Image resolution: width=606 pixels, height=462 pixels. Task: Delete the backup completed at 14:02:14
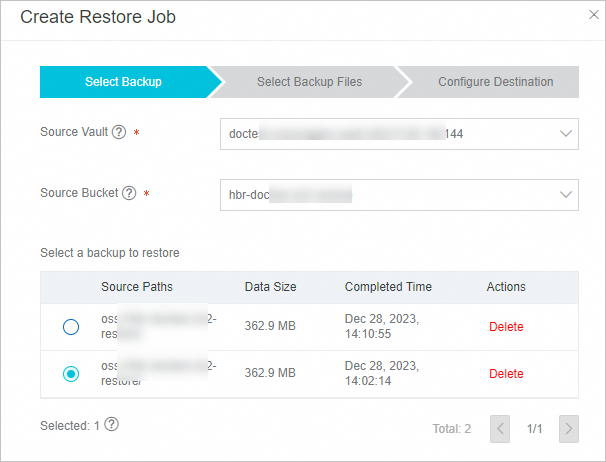pyautogui.click(x=506, y=374)
